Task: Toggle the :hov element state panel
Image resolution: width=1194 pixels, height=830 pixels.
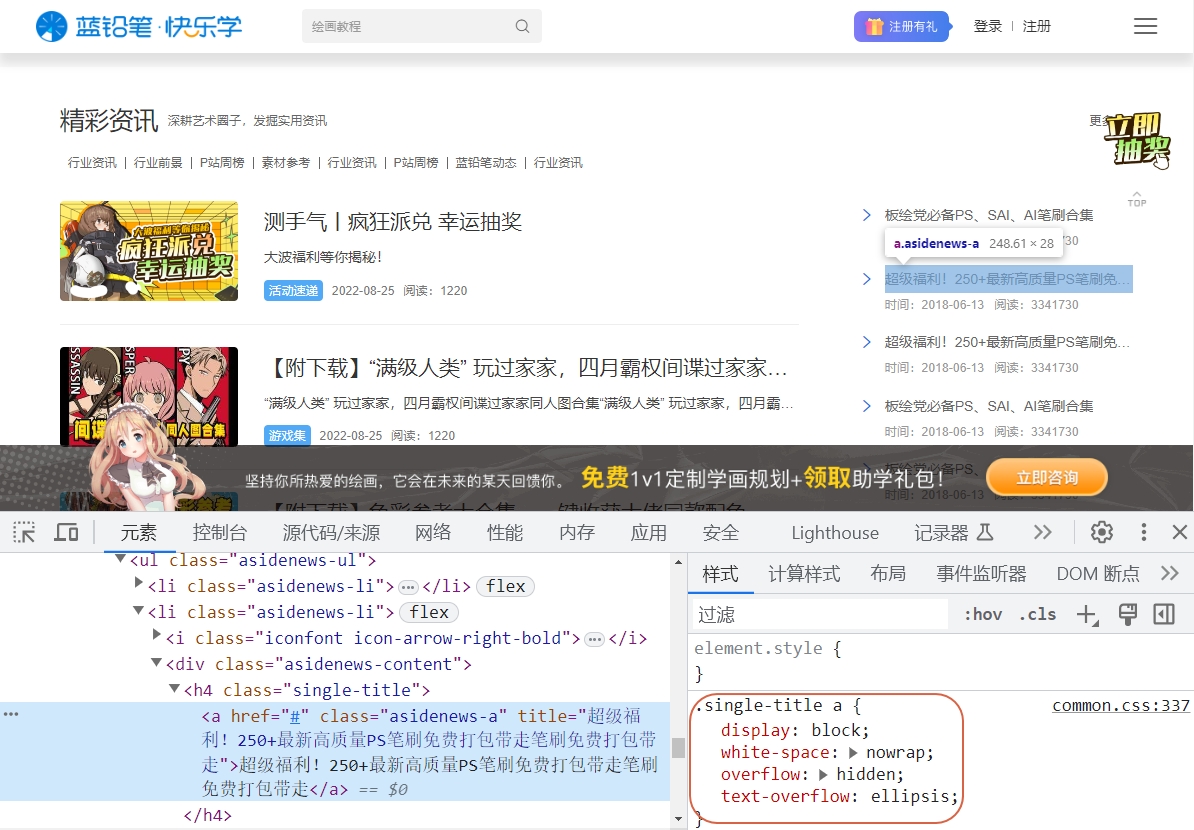Action: coord(983,615)
